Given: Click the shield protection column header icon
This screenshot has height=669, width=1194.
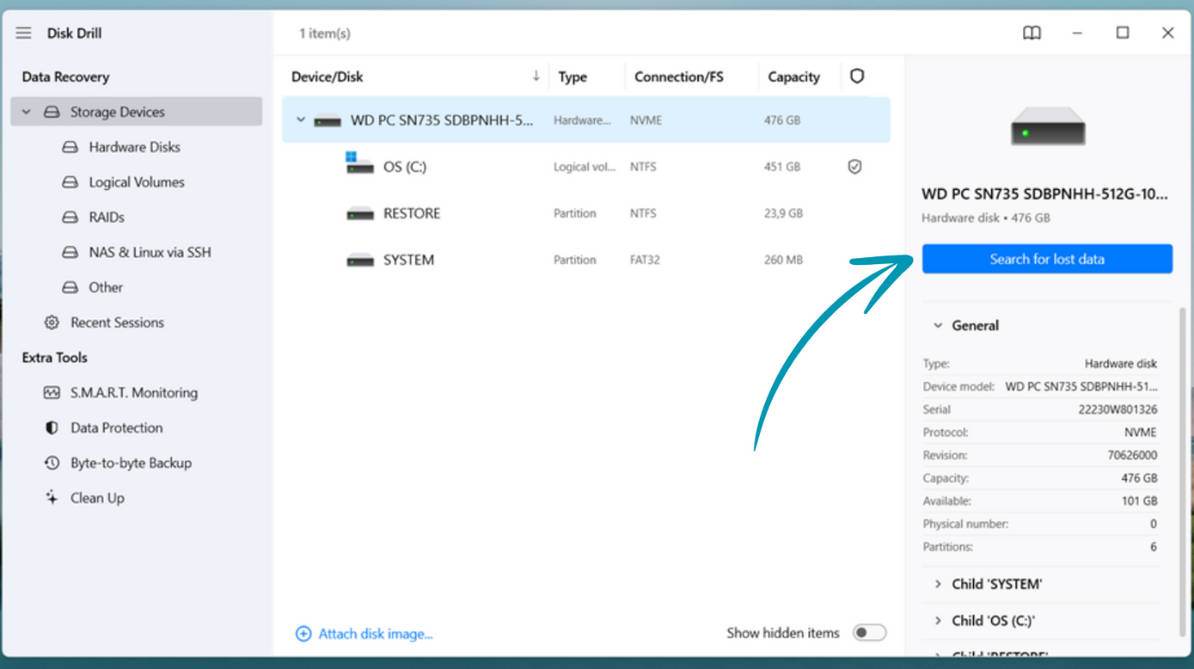Looking at the screenshot, I should [x=857, y=76].
